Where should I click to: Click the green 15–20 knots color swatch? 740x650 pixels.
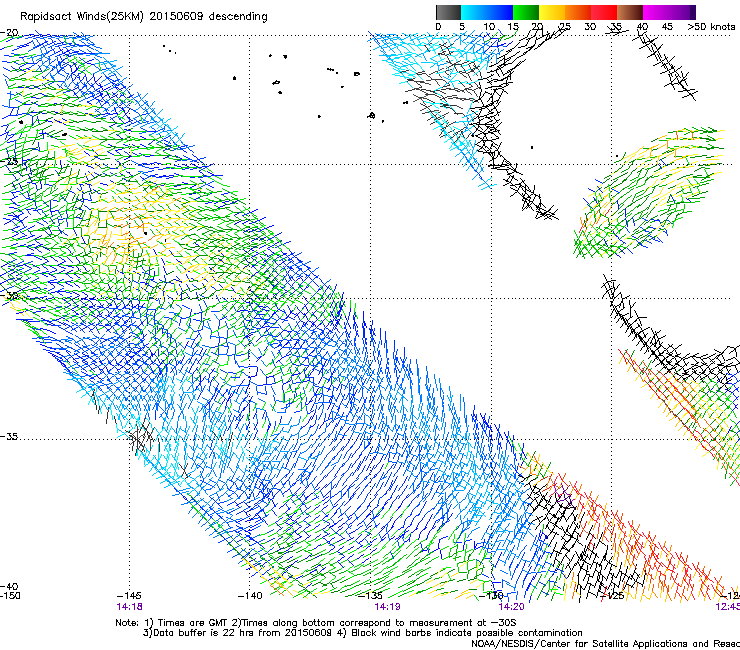click(526, 12)
